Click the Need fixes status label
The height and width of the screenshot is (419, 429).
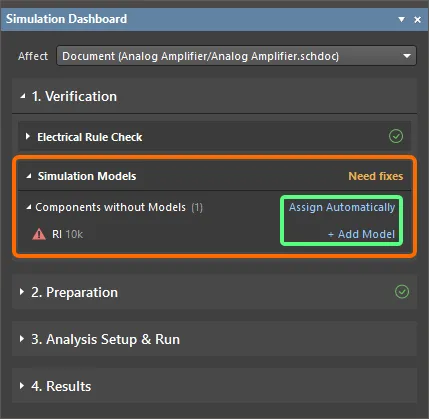(376, 176)
